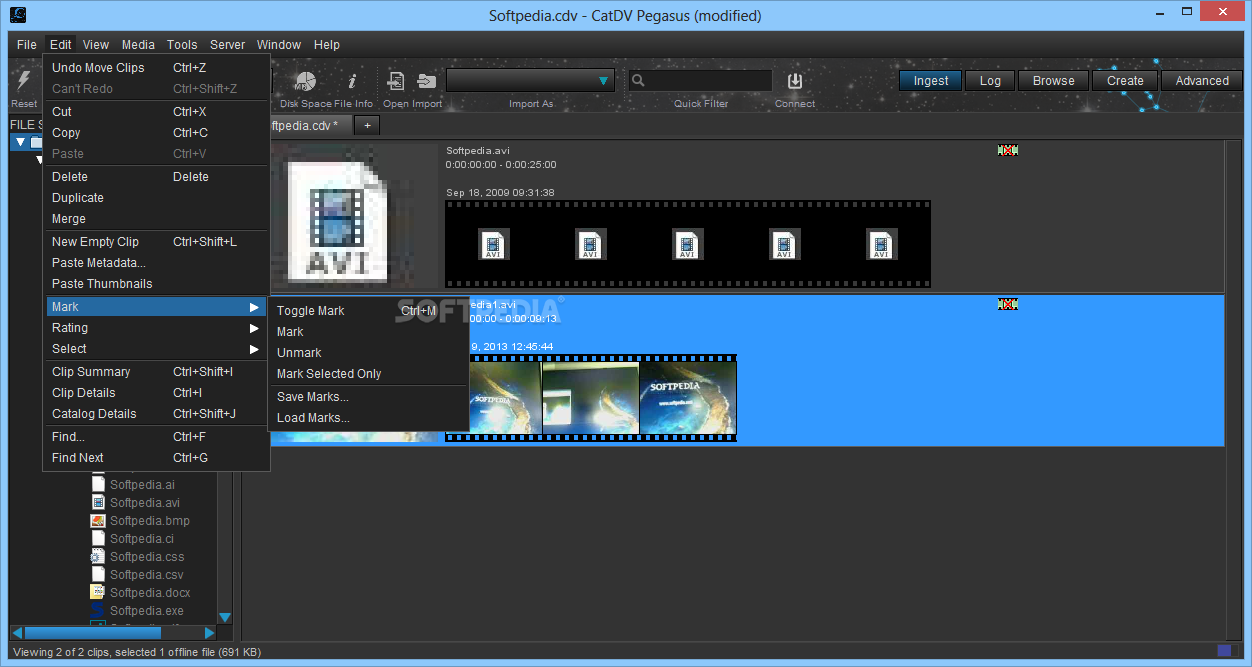Choose Copy from Edit menu
Screen dimensions: 1252x667
pos(157,133)
